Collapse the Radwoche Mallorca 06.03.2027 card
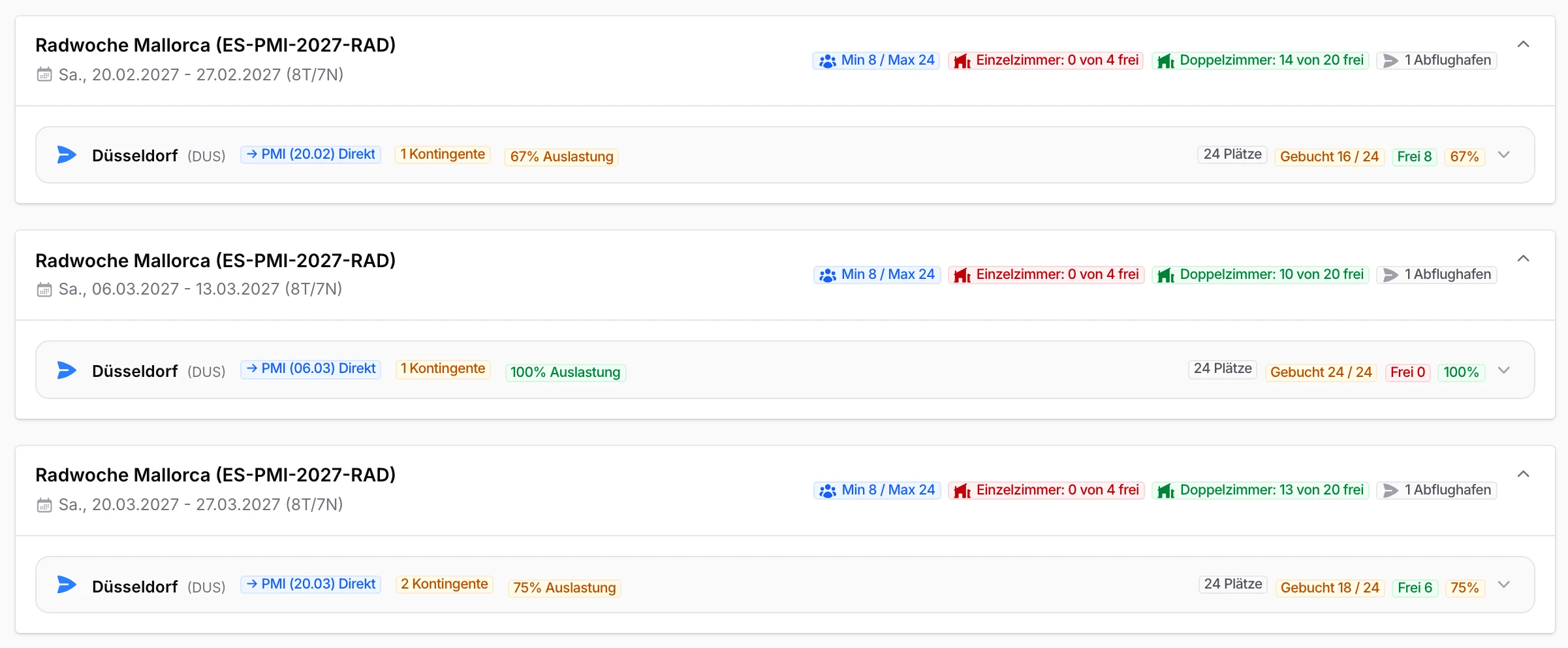The image size is (1568, 648). tap(1523, 259)
